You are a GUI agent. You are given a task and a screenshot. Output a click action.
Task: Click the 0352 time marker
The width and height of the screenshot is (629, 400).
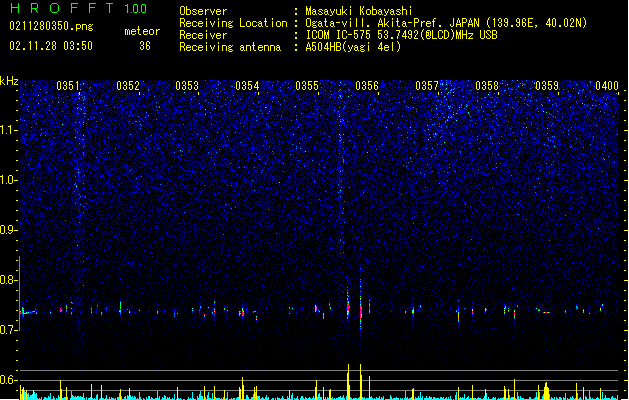[128, 86]
